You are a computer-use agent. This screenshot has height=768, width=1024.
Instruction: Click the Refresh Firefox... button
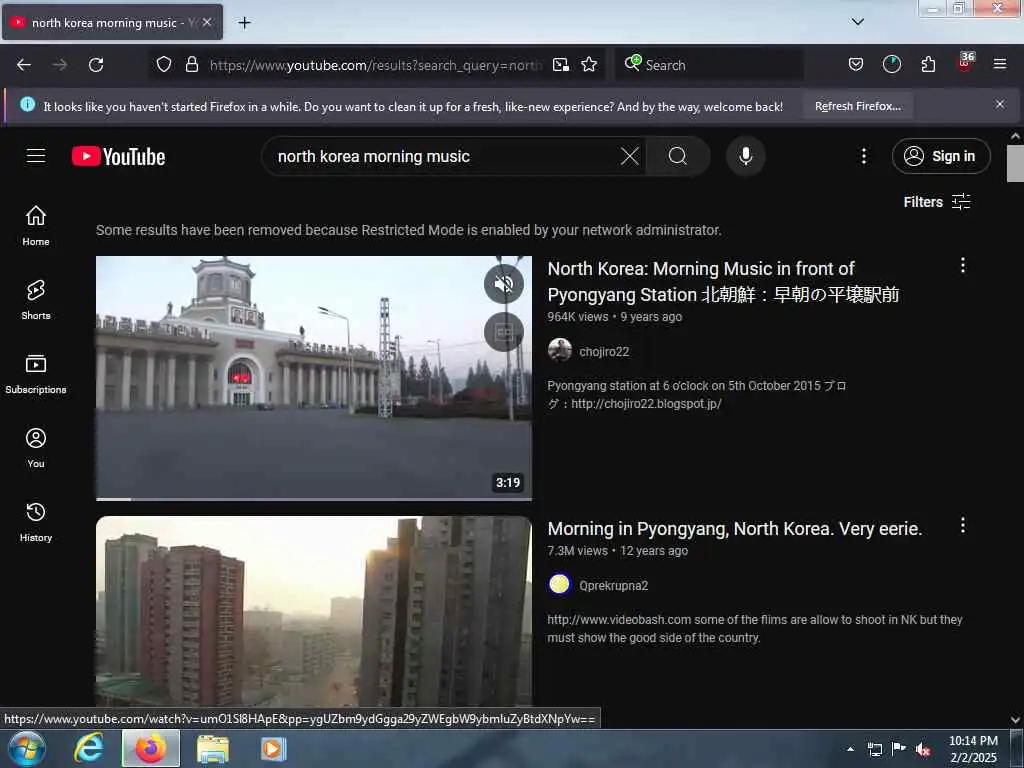857,106
